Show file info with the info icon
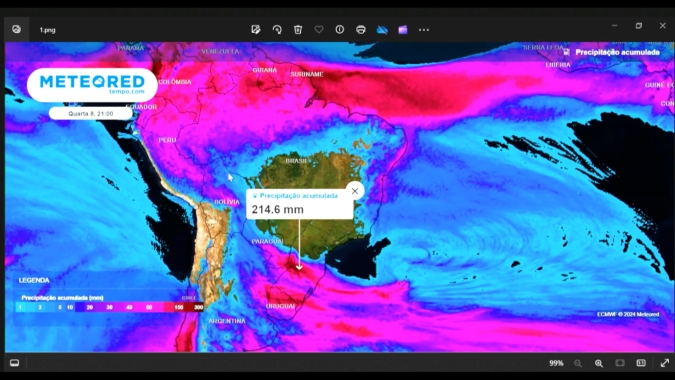The height and width of the screenshot is (380, 675). [x=340, y=29]
